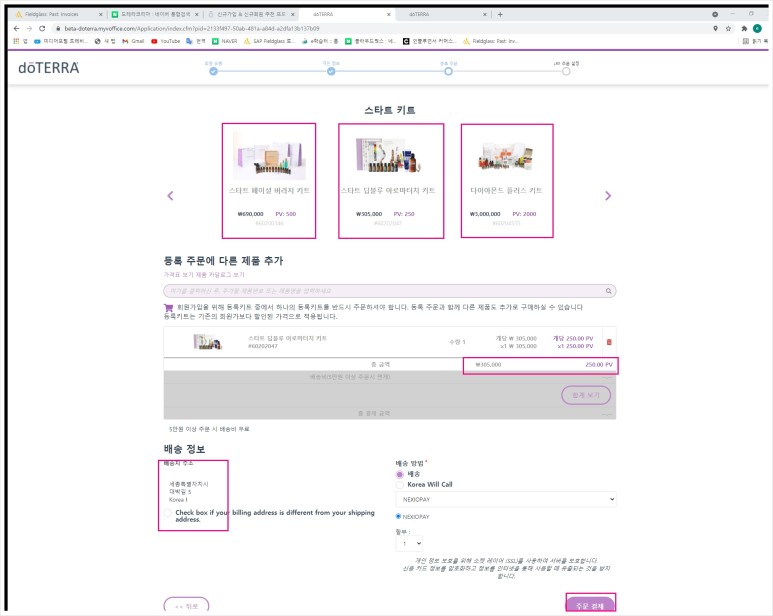Screen dimensions: 773x616
Task: Click the product search input field
Action: pyautogui.click(x=389, y=291)
